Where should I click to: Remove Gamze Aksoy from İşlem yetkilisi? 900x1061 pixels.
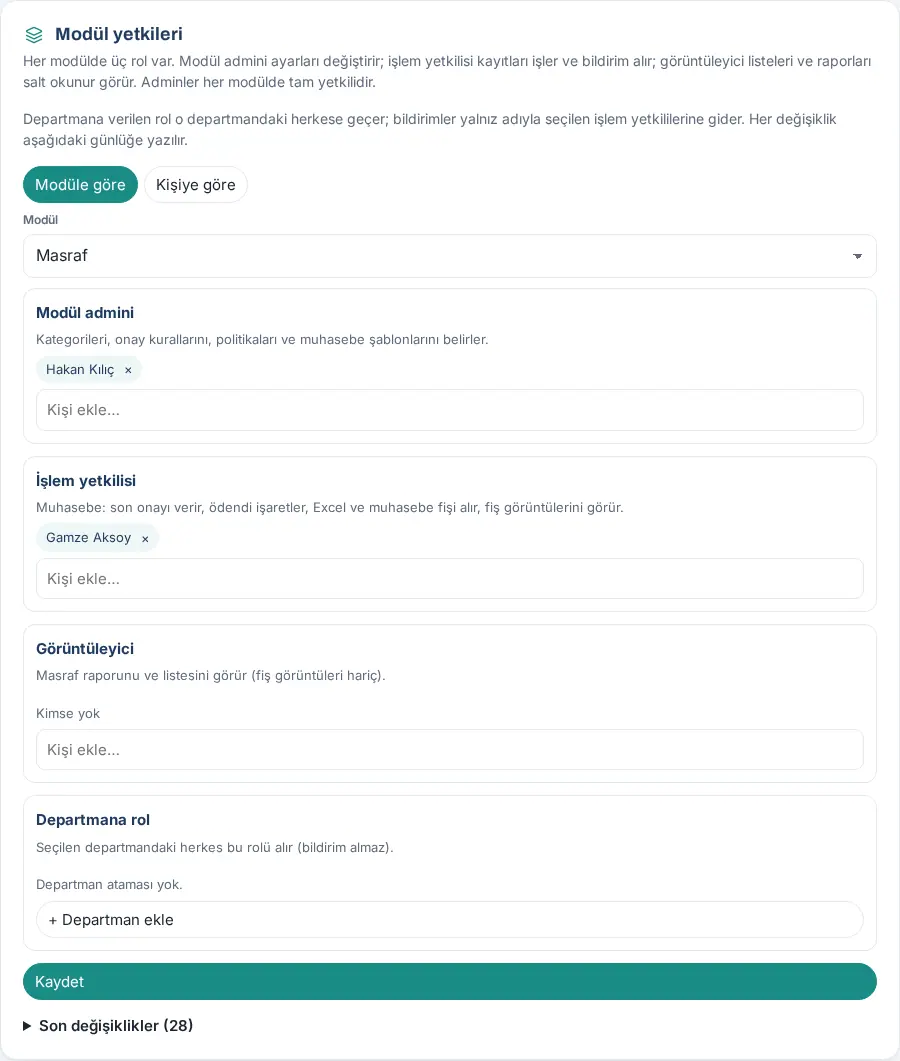pos(145,539)
